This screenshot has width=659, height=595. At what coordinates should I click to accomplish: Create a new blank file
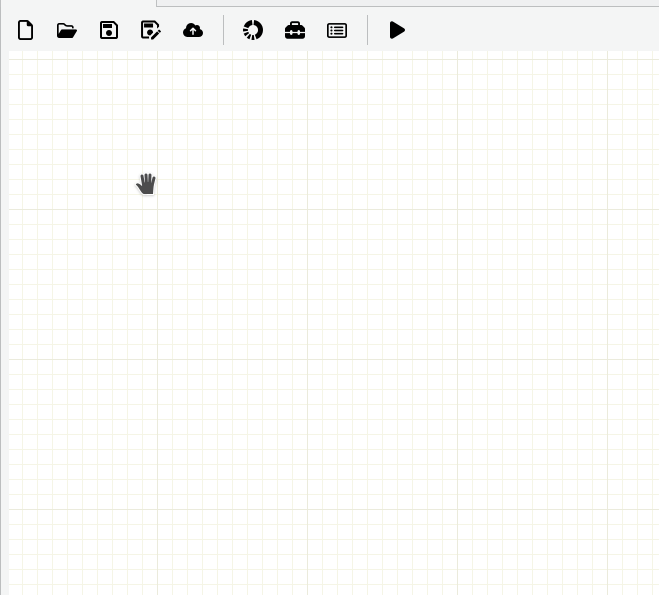(x=26, y=30)
